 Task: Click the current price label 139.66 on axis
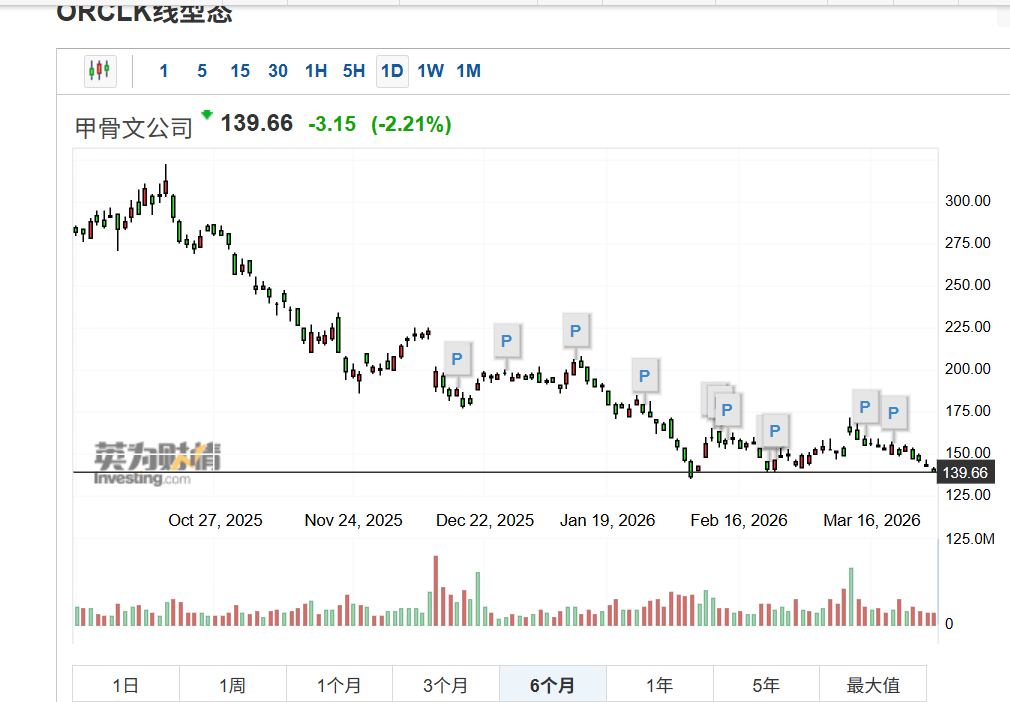pos(965,473)
